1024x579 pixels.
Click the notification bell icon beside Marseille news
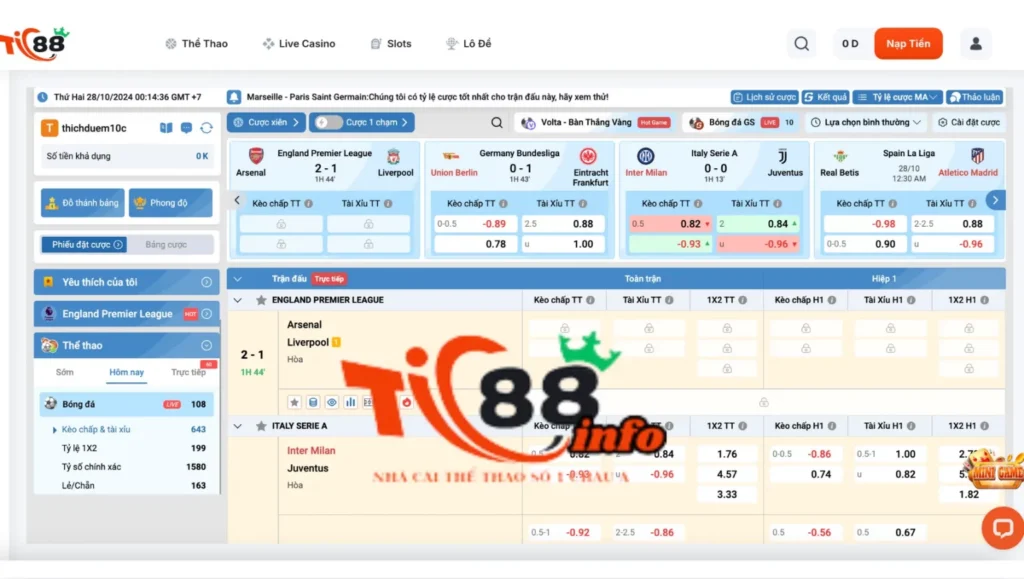click(234, 97)
